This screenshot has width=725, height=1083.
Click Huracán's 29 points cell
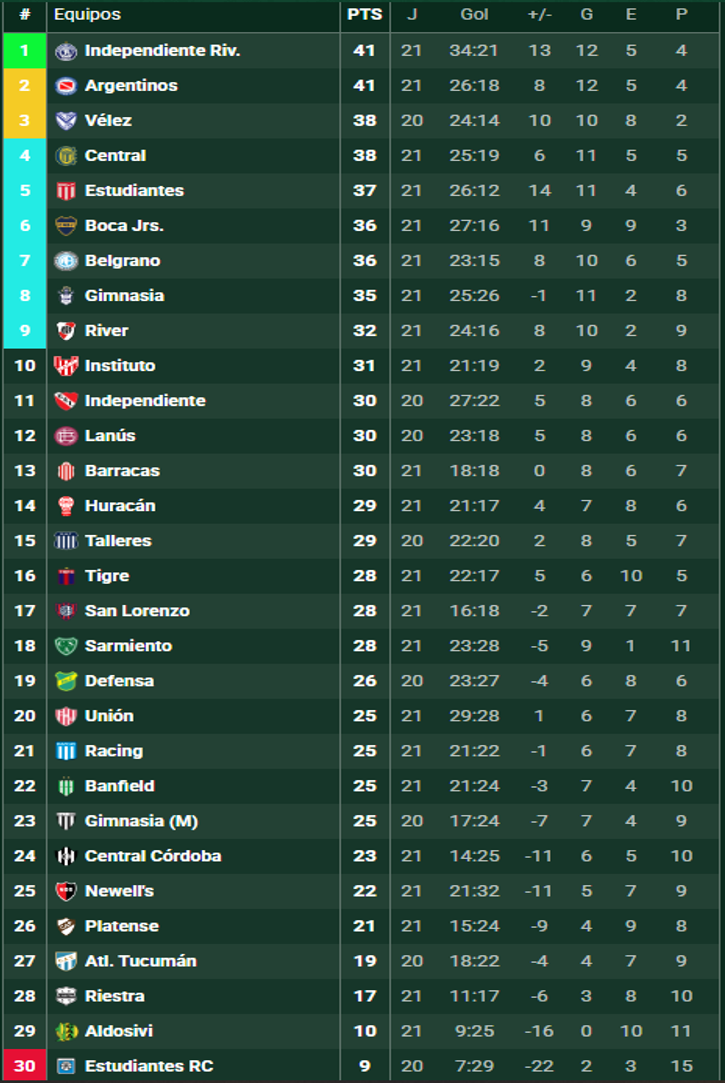(365, 506)
